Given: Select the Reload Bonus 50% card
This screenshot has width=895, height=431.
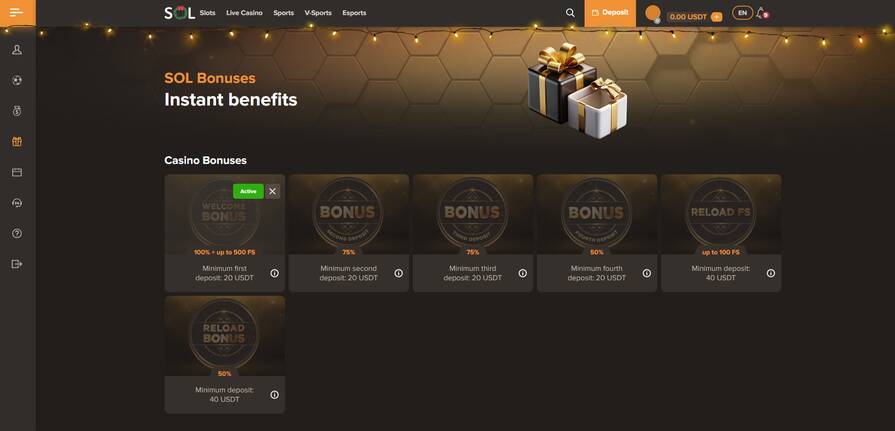Looking at the screenshot, I should pos(225,354).
